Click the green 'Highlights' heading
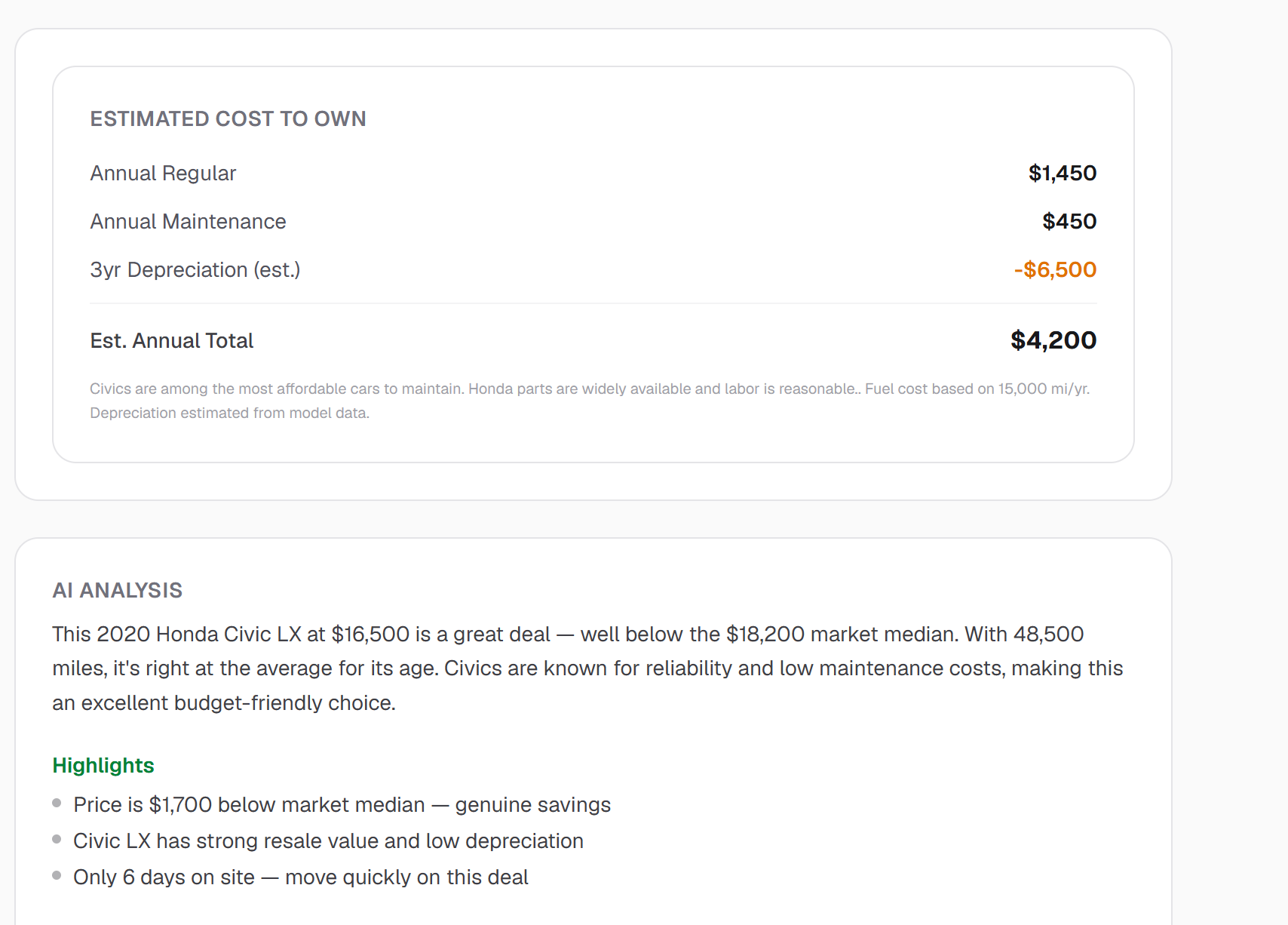Viewport: 1288px width, 925px height. click(x=103, y=766)
